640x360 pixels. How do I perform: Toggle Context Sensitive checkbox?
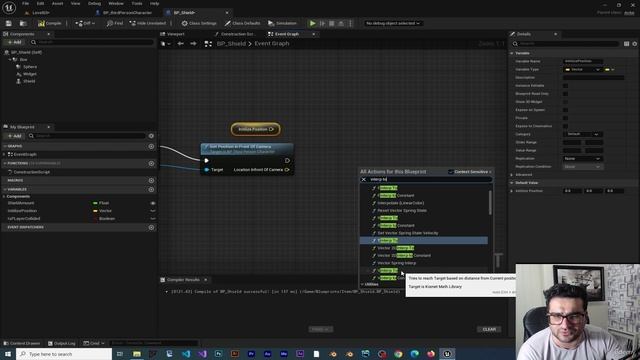click(x=451, y=172)
